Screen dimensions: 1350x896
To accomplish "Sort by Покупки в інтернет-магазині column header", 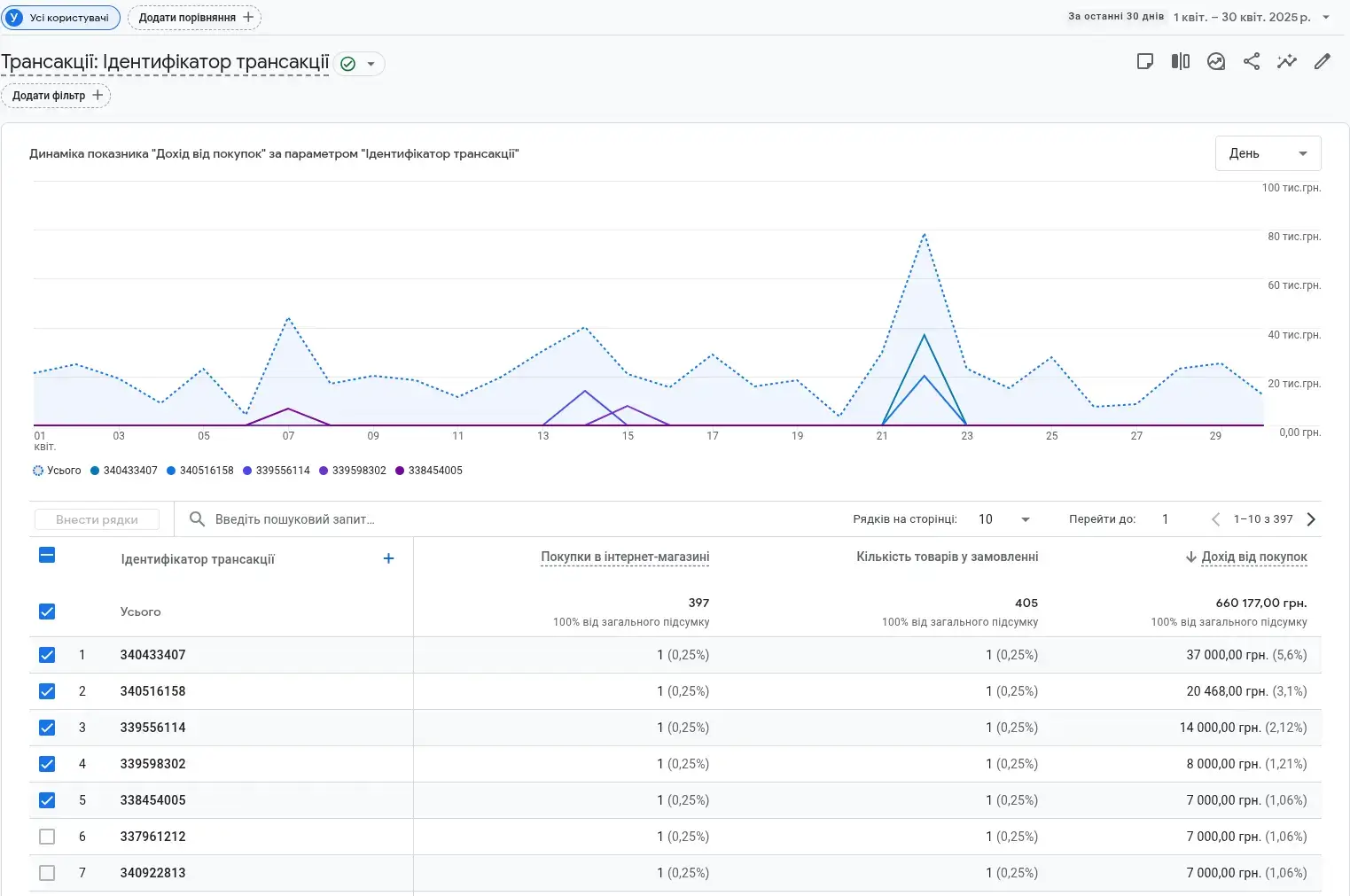I will pyautogui.click(x=625, y=557).
